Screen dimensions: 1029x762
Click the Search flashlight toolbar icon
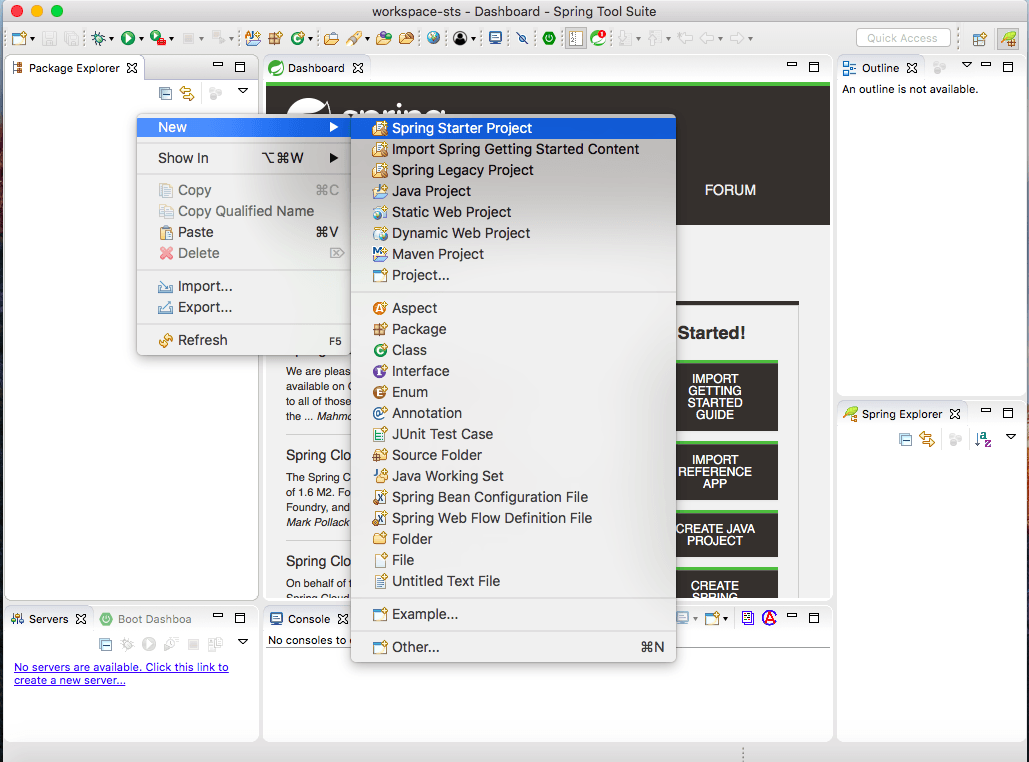pyautogui.click(x=354, y=38)
